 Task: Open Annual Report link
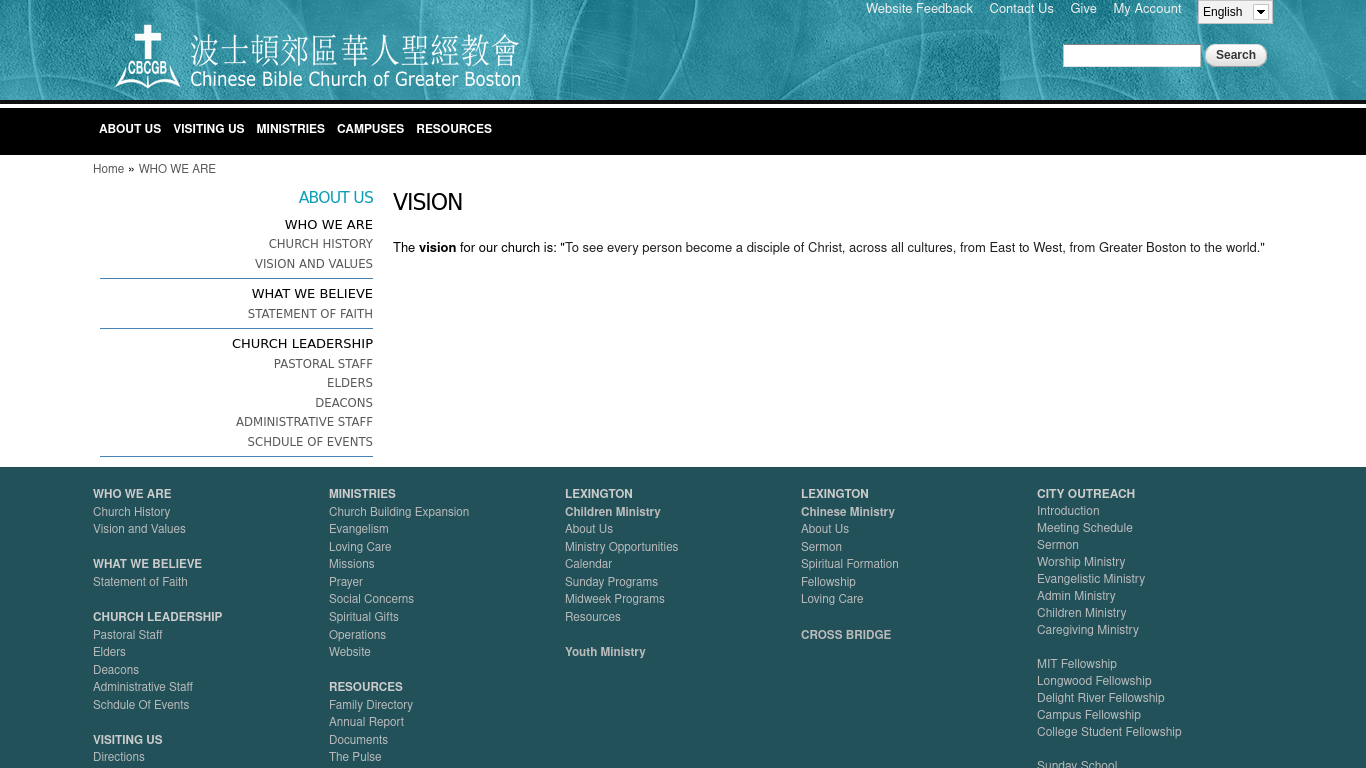pos(367,722)
